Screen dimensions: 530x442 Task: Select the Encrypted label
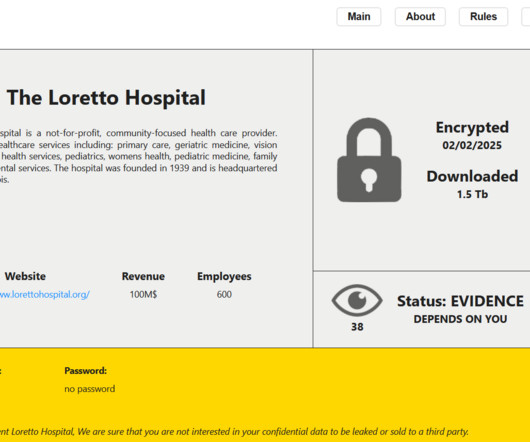click(472, 127)
